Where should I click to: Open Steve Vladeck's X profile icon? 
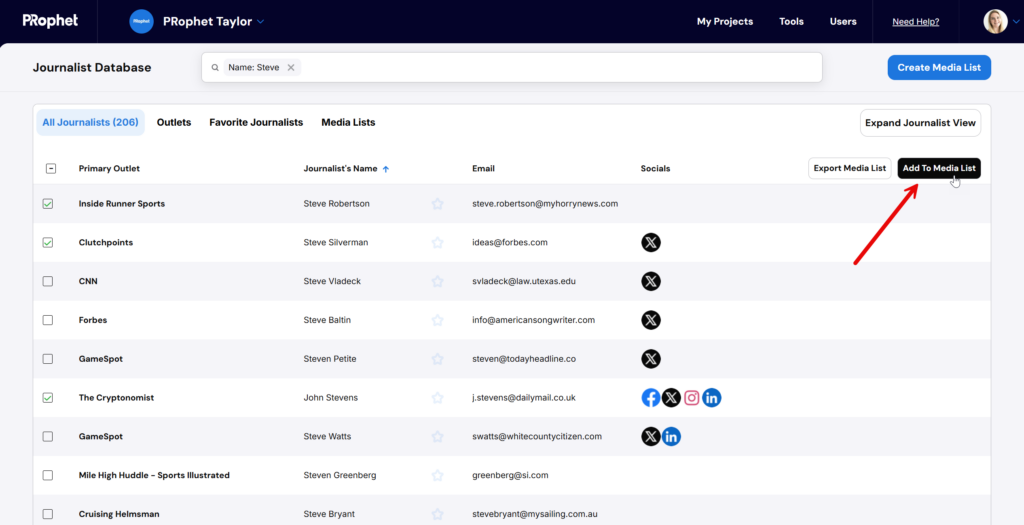(650, 281)
